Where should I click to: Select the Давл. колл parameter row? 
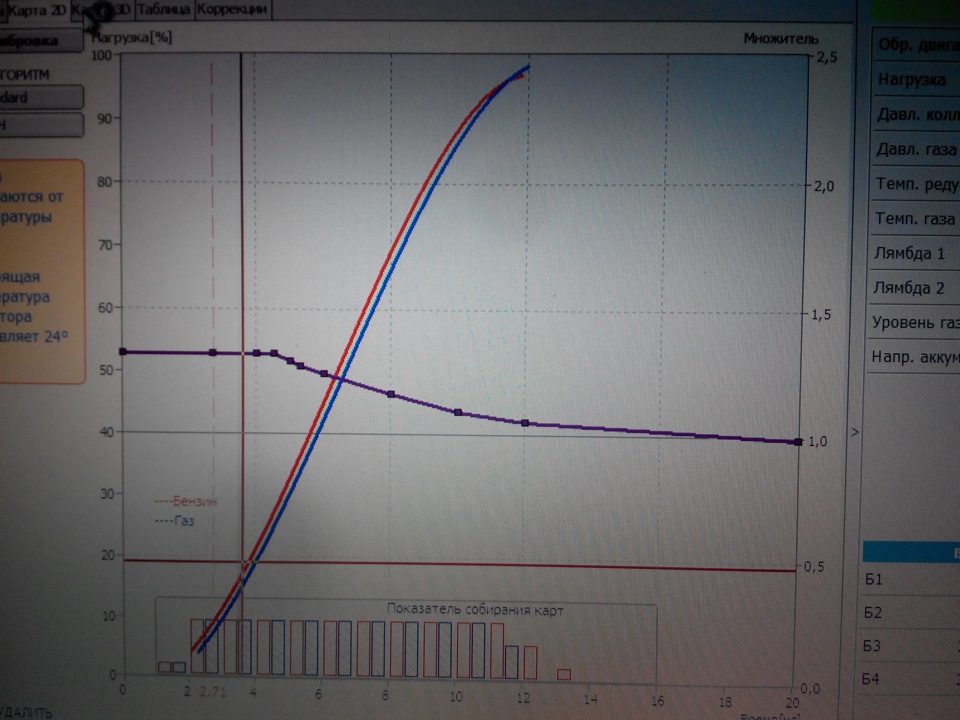(x=916, y=114)
